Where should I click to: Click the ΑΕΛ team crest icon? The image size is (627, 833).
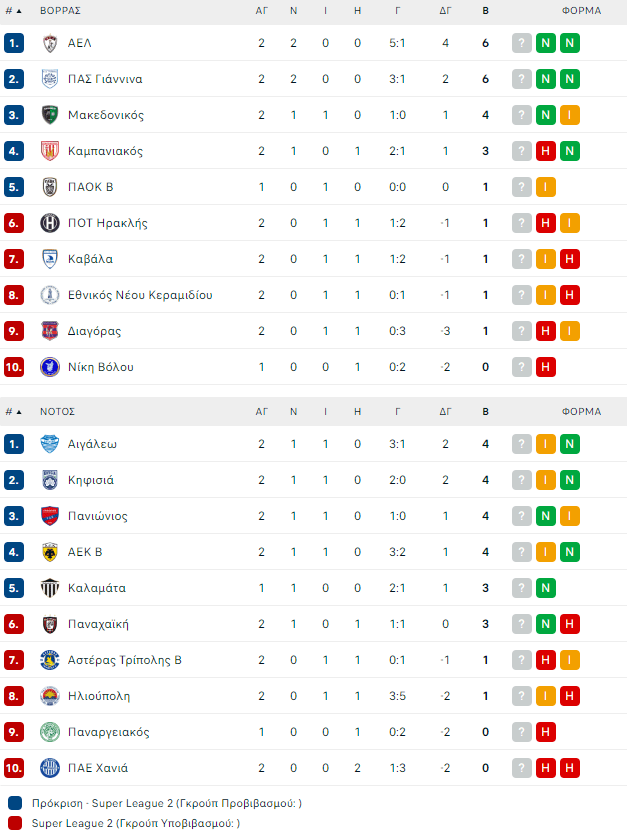50,43
